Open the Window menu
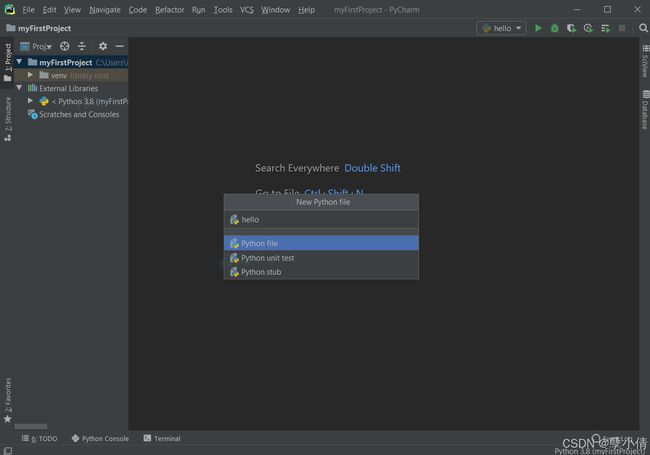The width and height of the screenshot is (650, 455). tap(275, 10)
